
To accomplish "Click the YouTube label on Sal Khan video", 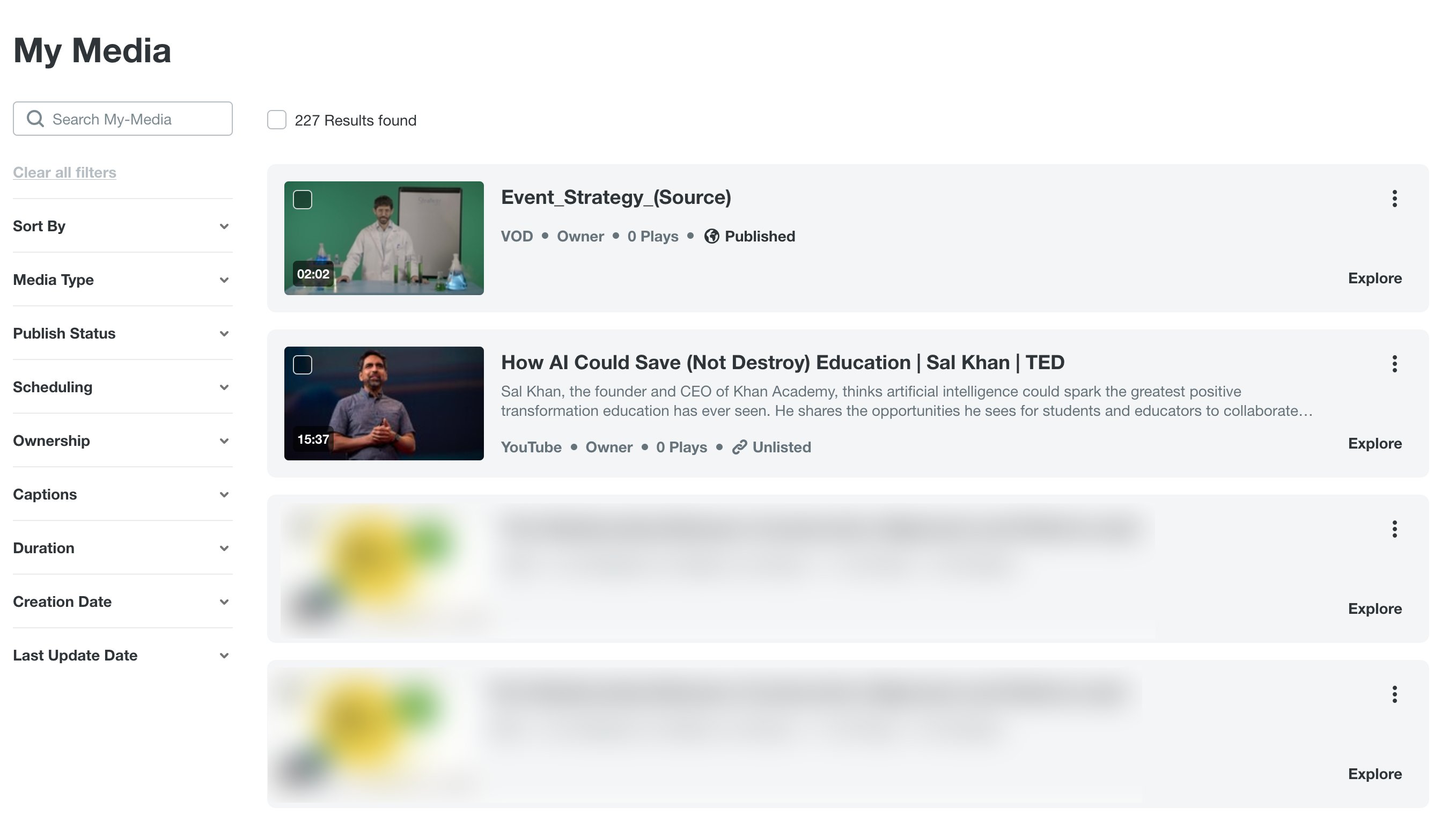I will click(531, 447).
